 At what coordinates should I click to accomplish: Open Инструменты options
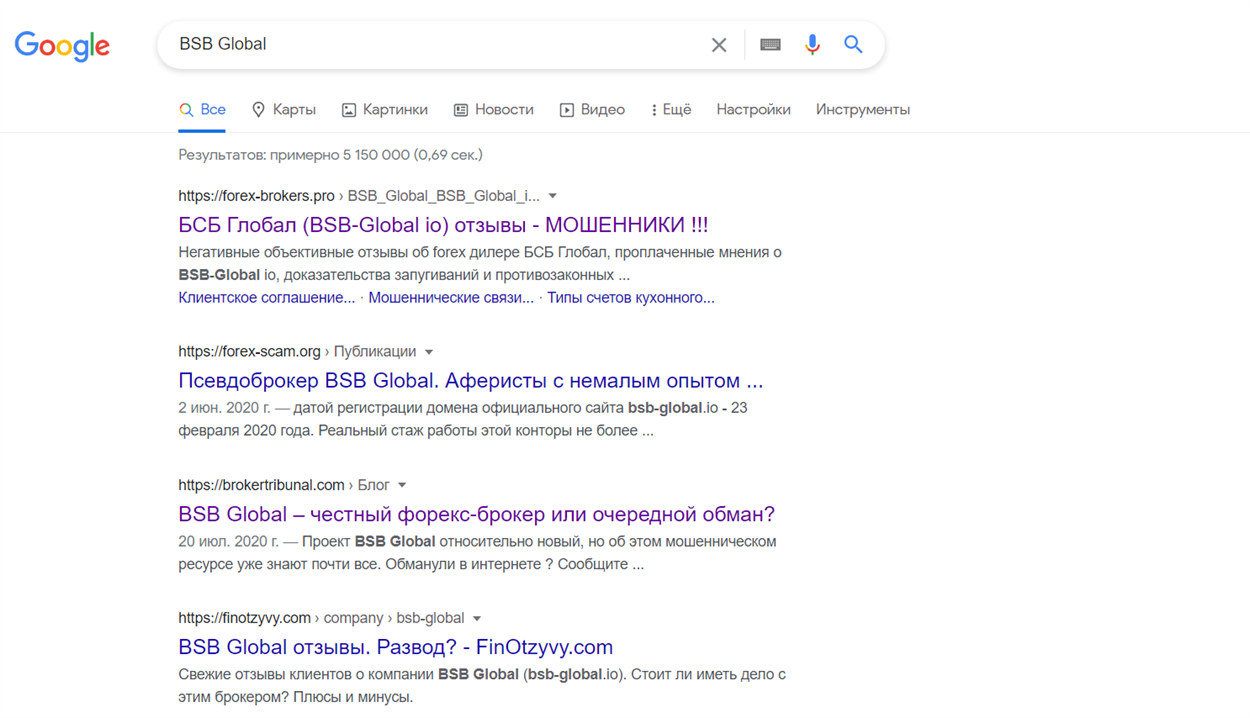[863, 110]
